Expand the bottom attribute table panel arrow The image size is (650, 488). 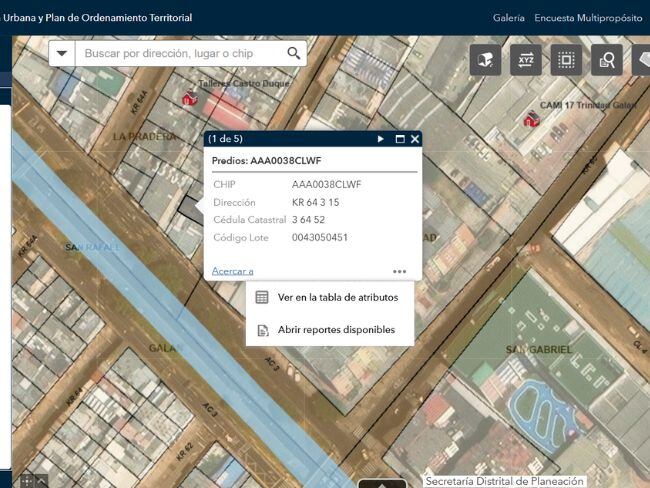click(x=382, y=484)
